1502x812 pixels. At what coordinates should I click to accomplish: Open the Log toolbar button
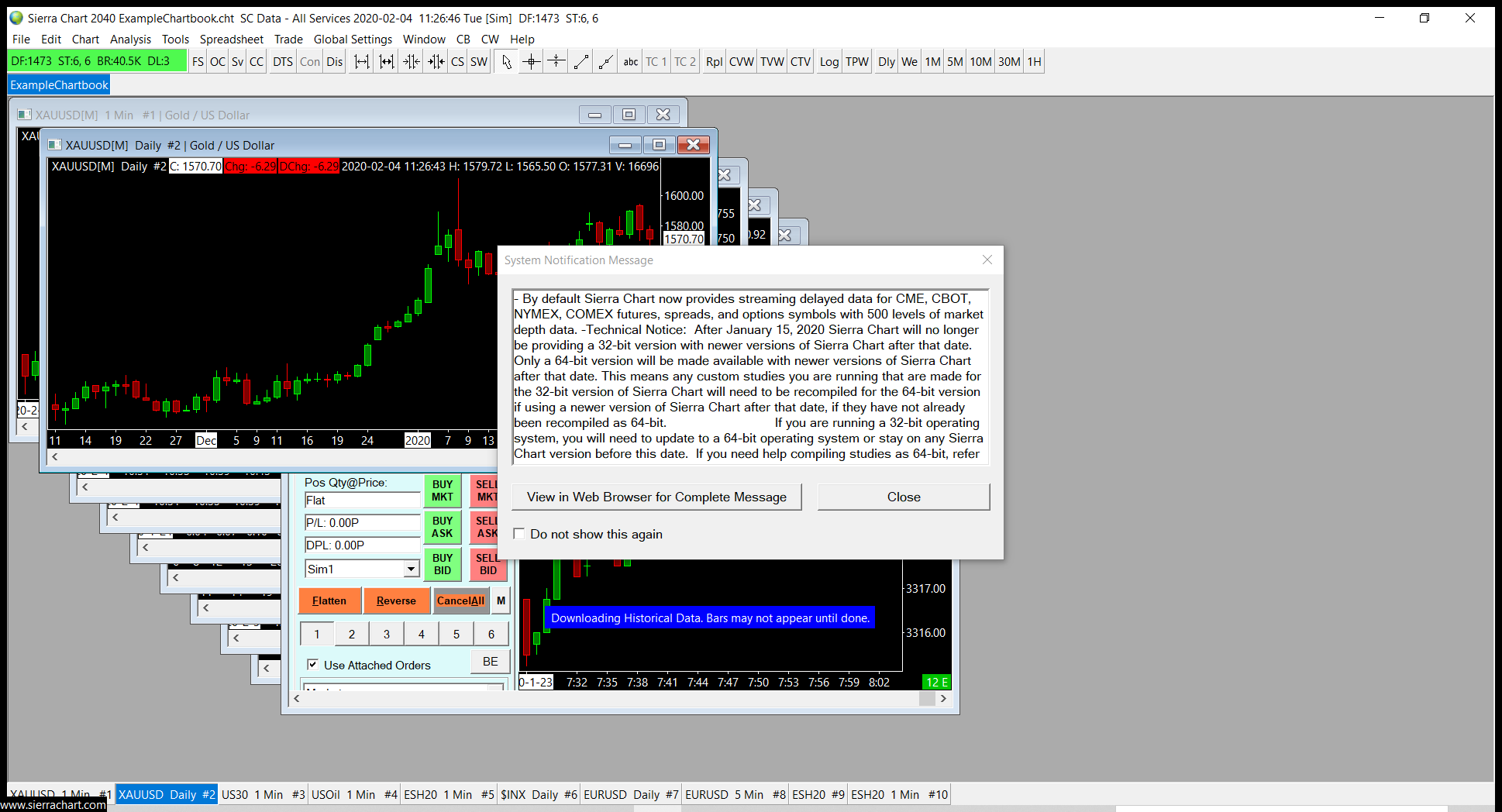tap(829, 62)
